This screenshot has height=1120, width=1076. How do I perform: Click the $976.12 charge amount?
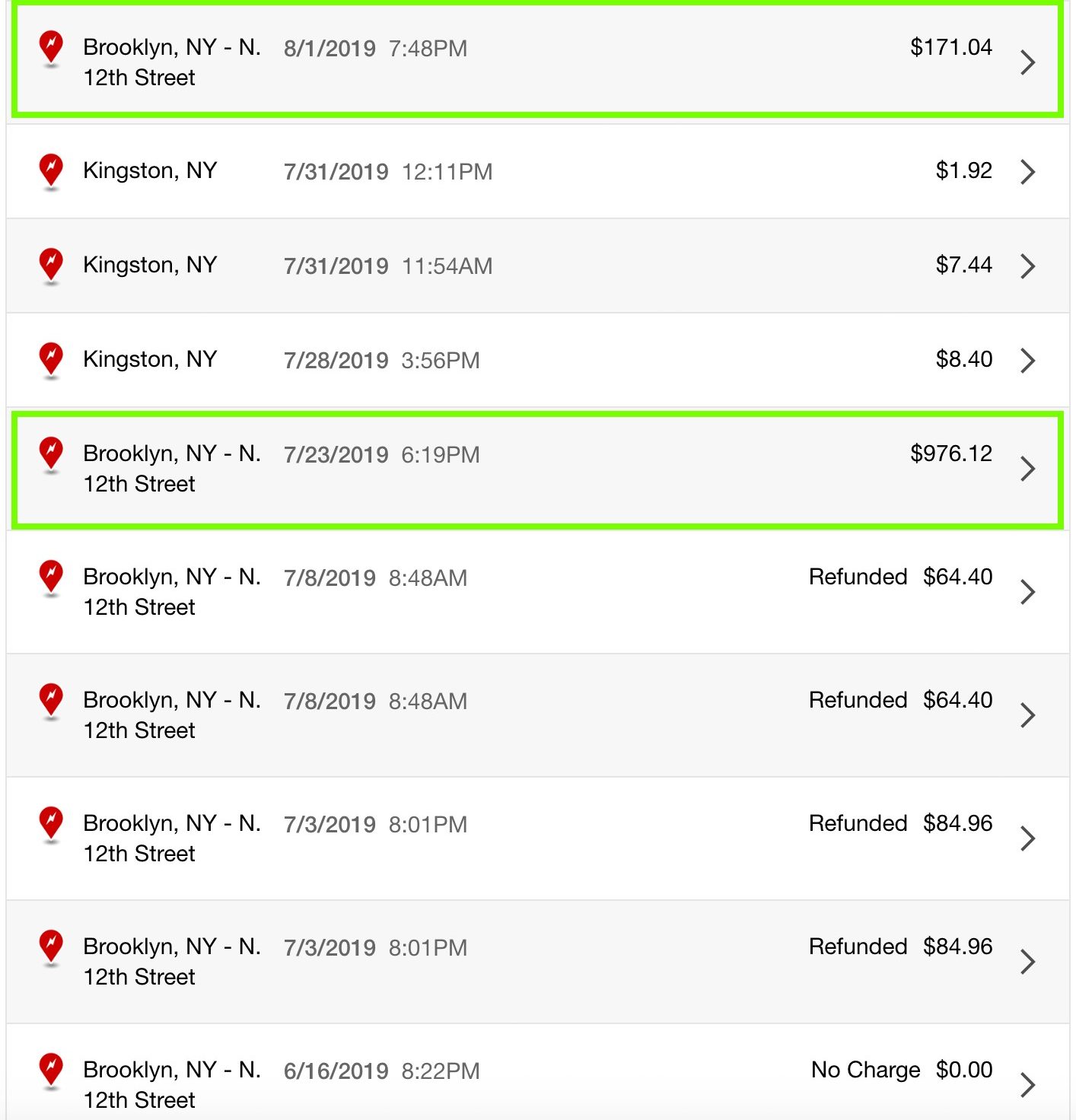tap(951, 453)
